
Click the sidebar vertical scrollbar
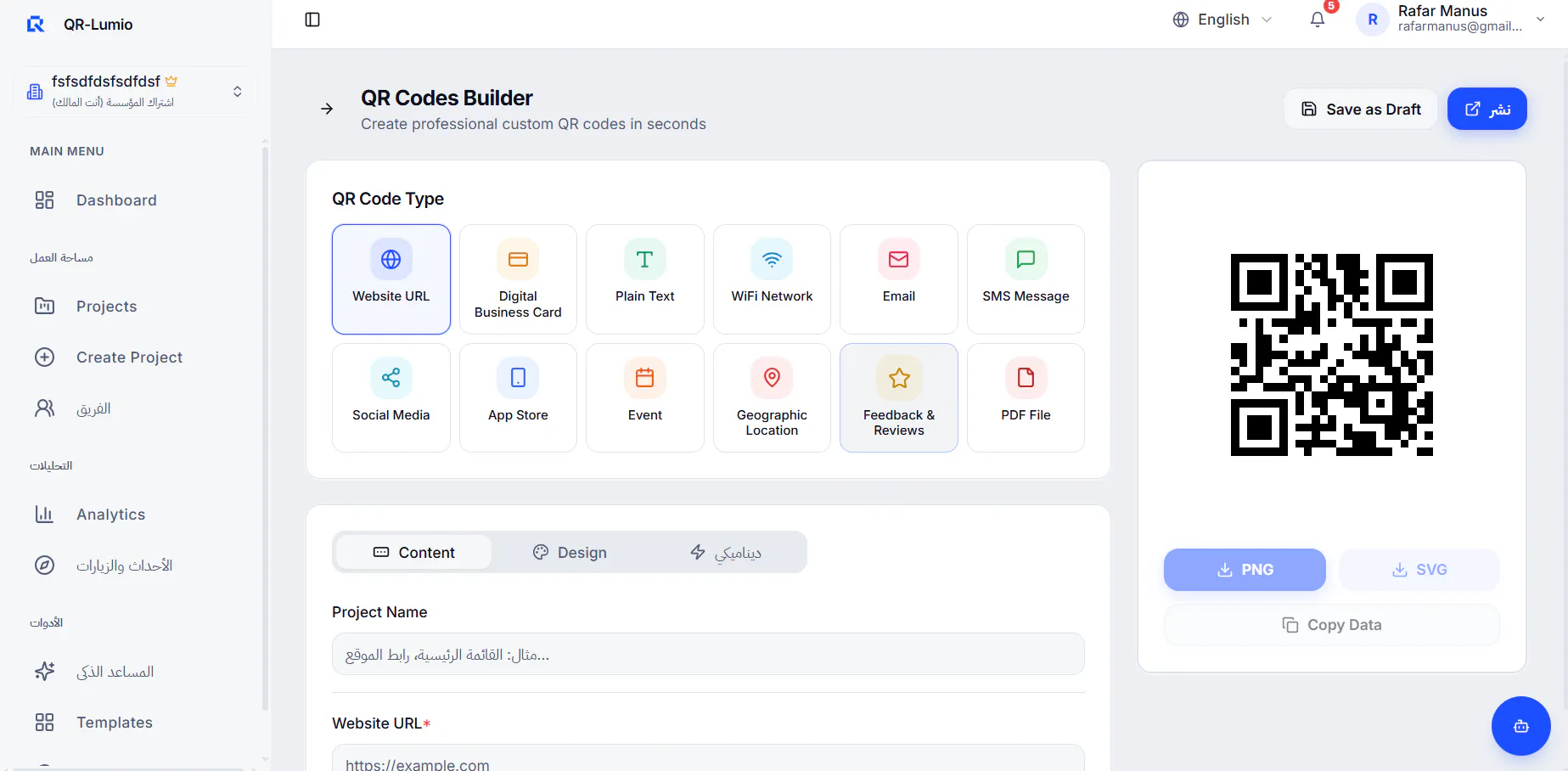(x=265, y=429)
